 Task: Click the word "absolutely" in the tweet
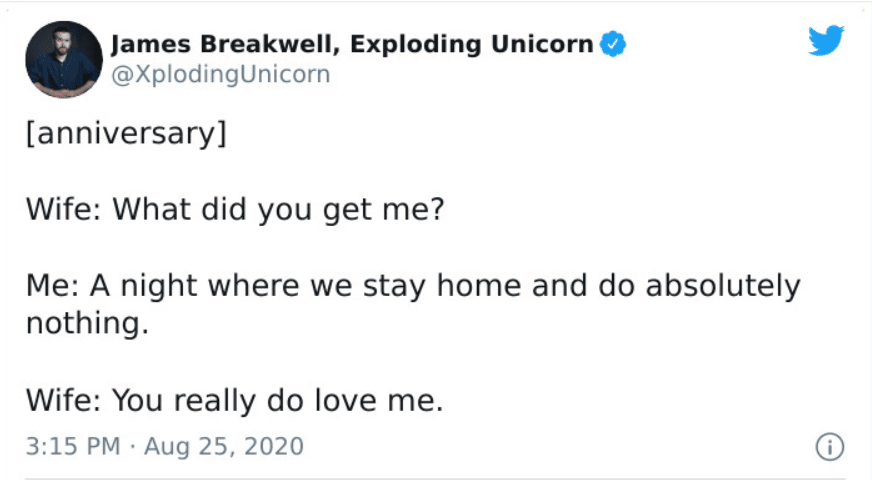[x=722, y=286]
